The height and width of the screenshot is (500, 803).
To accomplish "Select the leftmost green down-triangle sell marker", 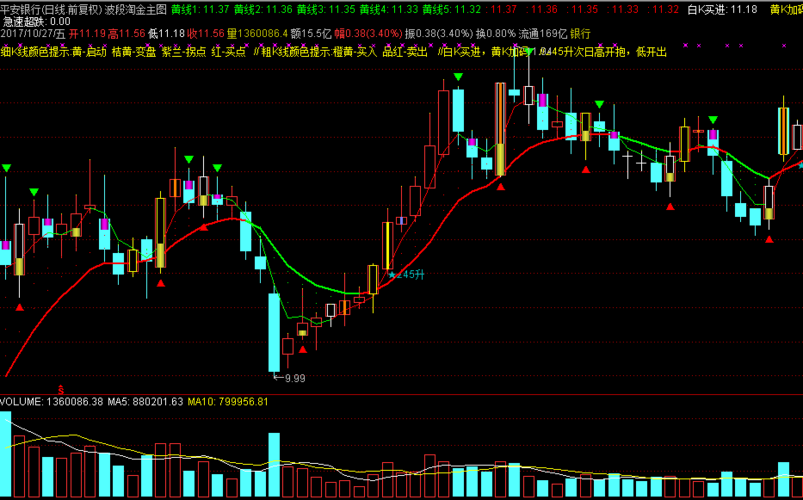I will tap(6, 167).
